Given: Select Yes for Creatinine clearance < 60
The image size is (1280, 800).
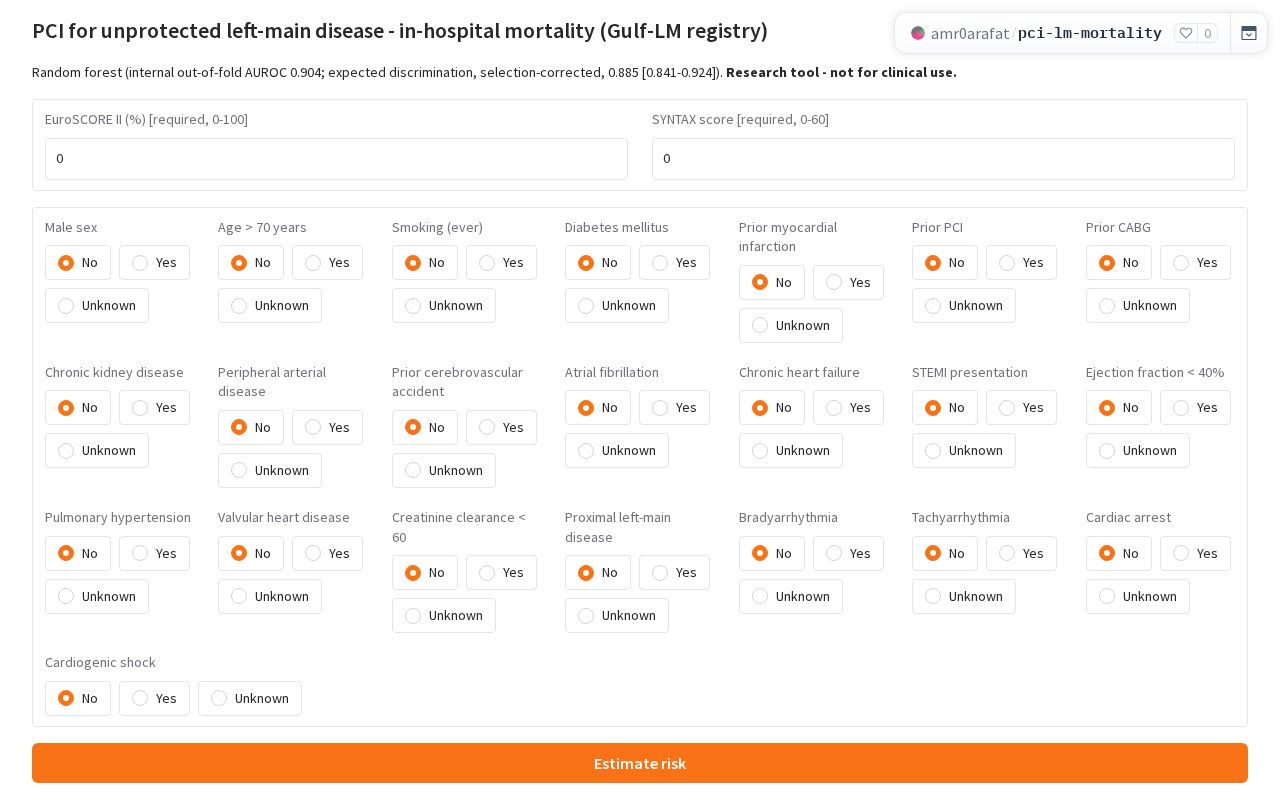Looking at the screenshot, I should coord(501,572).
